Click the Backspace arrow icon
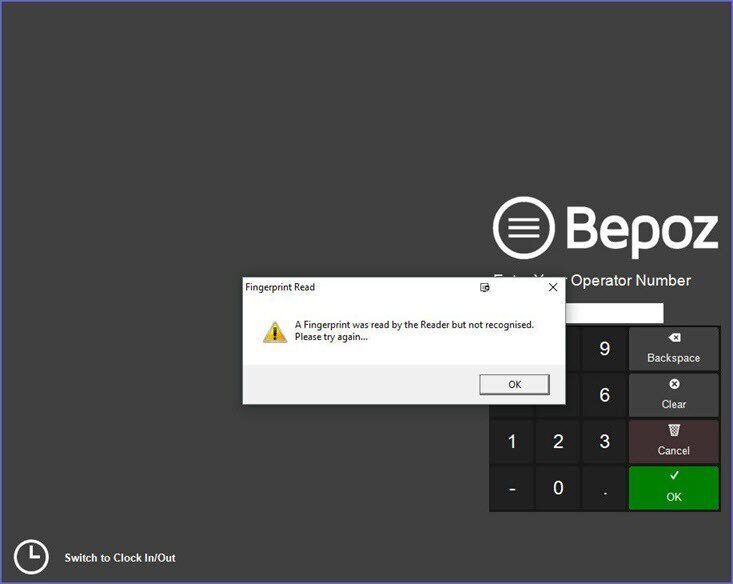Viewport: 733px width, 584px height. 674,338
